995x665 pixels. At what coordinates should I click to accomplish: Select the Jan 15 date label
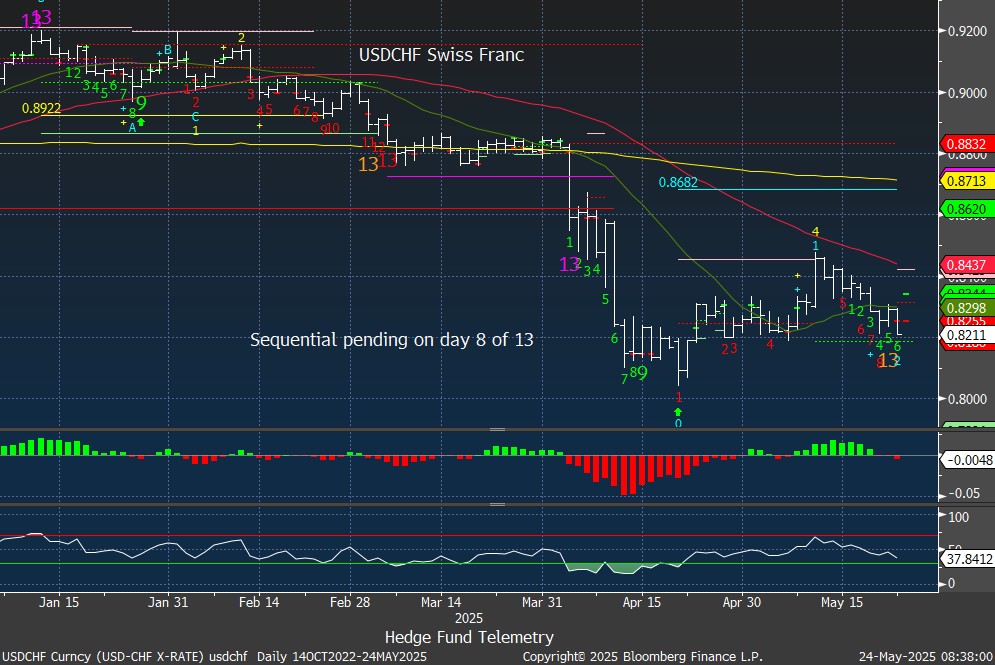[59, 602]
